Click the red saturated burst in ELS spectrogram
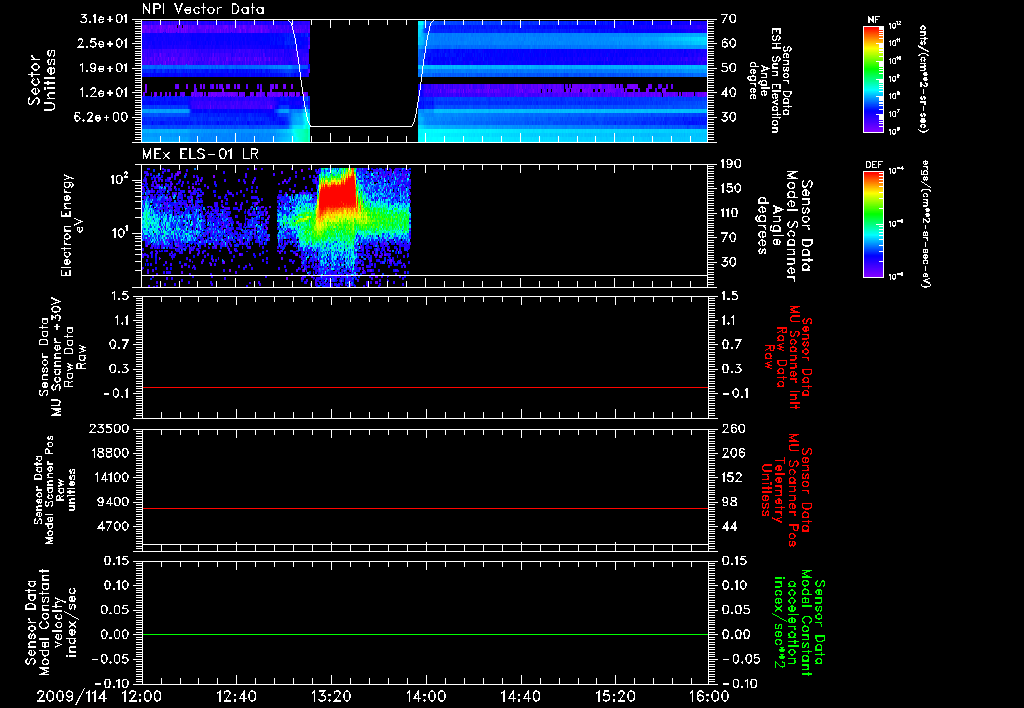This screenshot has height=708, width=1024. (x=338, y=193)
